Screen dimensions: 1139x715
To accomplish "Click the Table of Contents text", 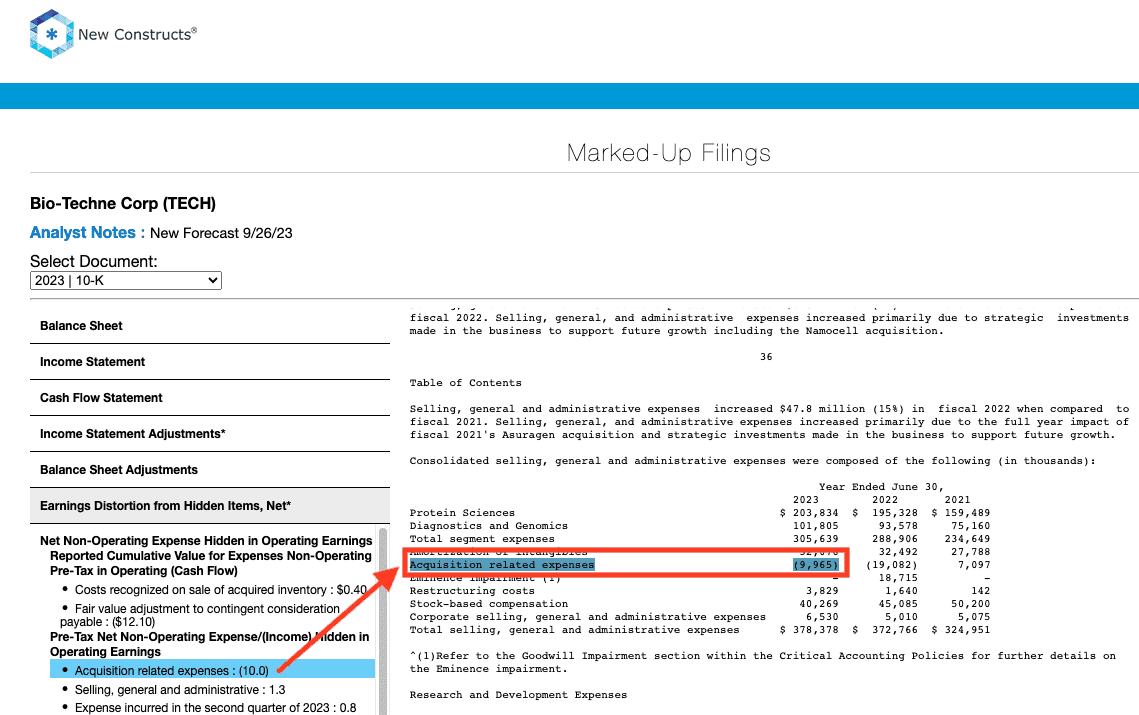I will click(466, 383).
